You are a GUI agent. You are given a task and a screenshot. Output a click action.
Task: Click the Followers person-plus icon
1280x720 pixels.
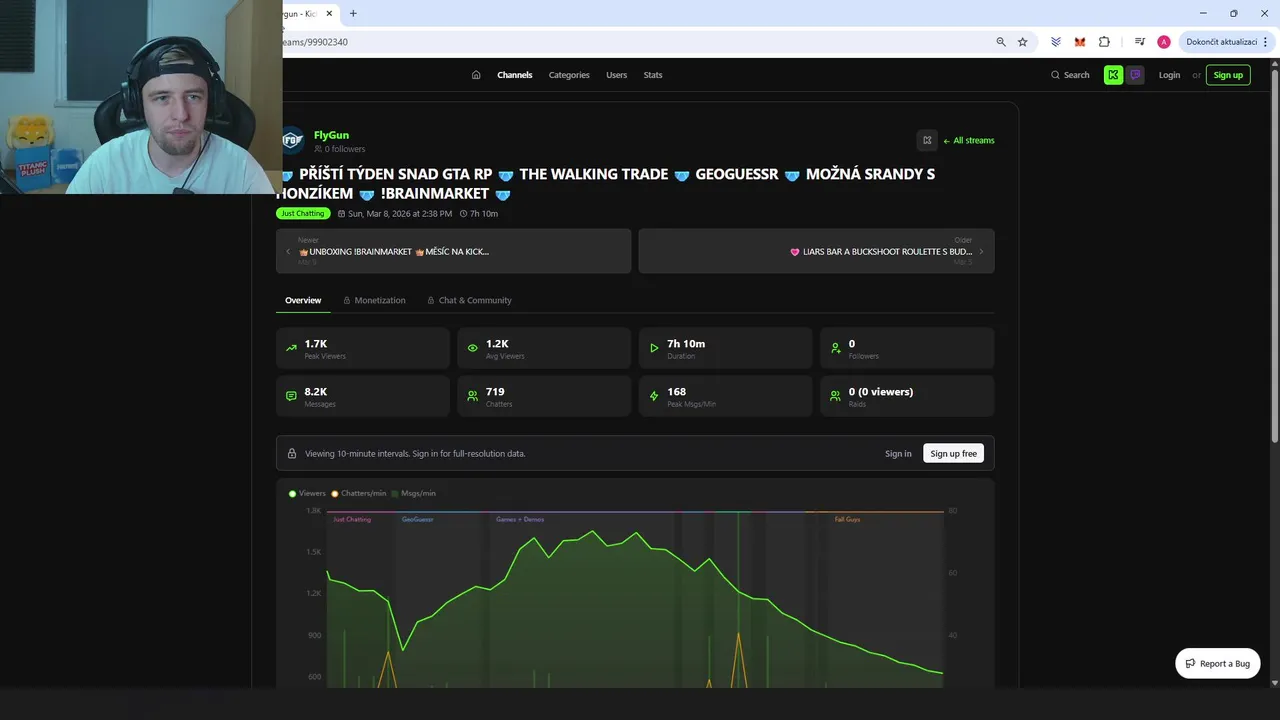tap(835, 348)
